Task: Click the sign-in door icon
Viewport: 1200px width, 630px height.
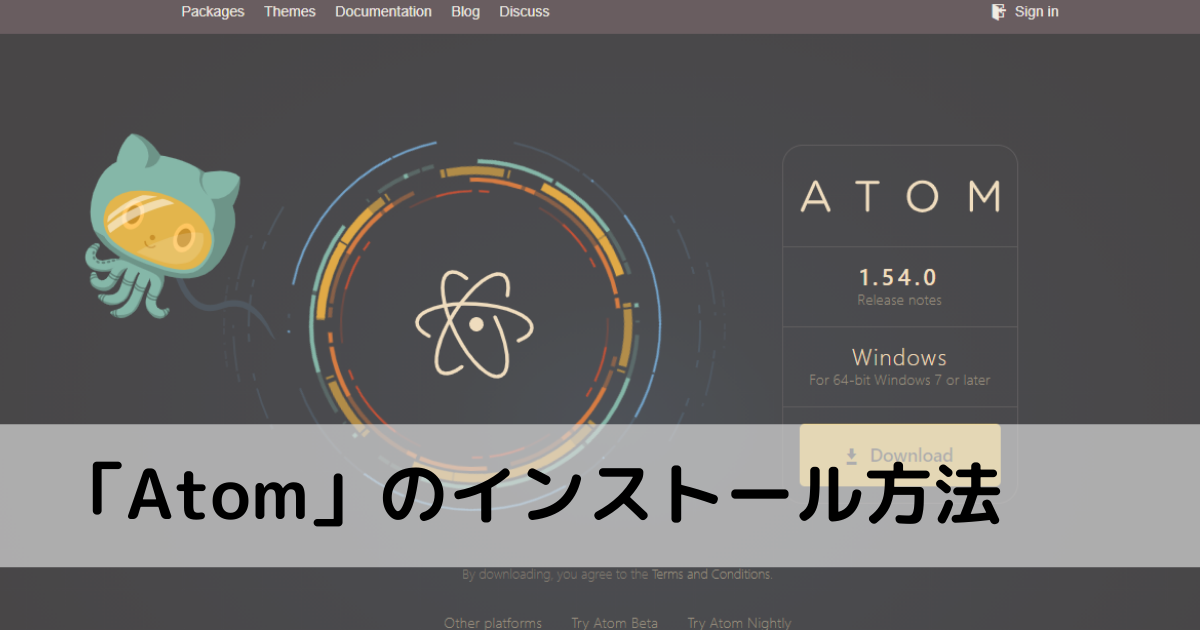Action: click(x=998, y=12)
